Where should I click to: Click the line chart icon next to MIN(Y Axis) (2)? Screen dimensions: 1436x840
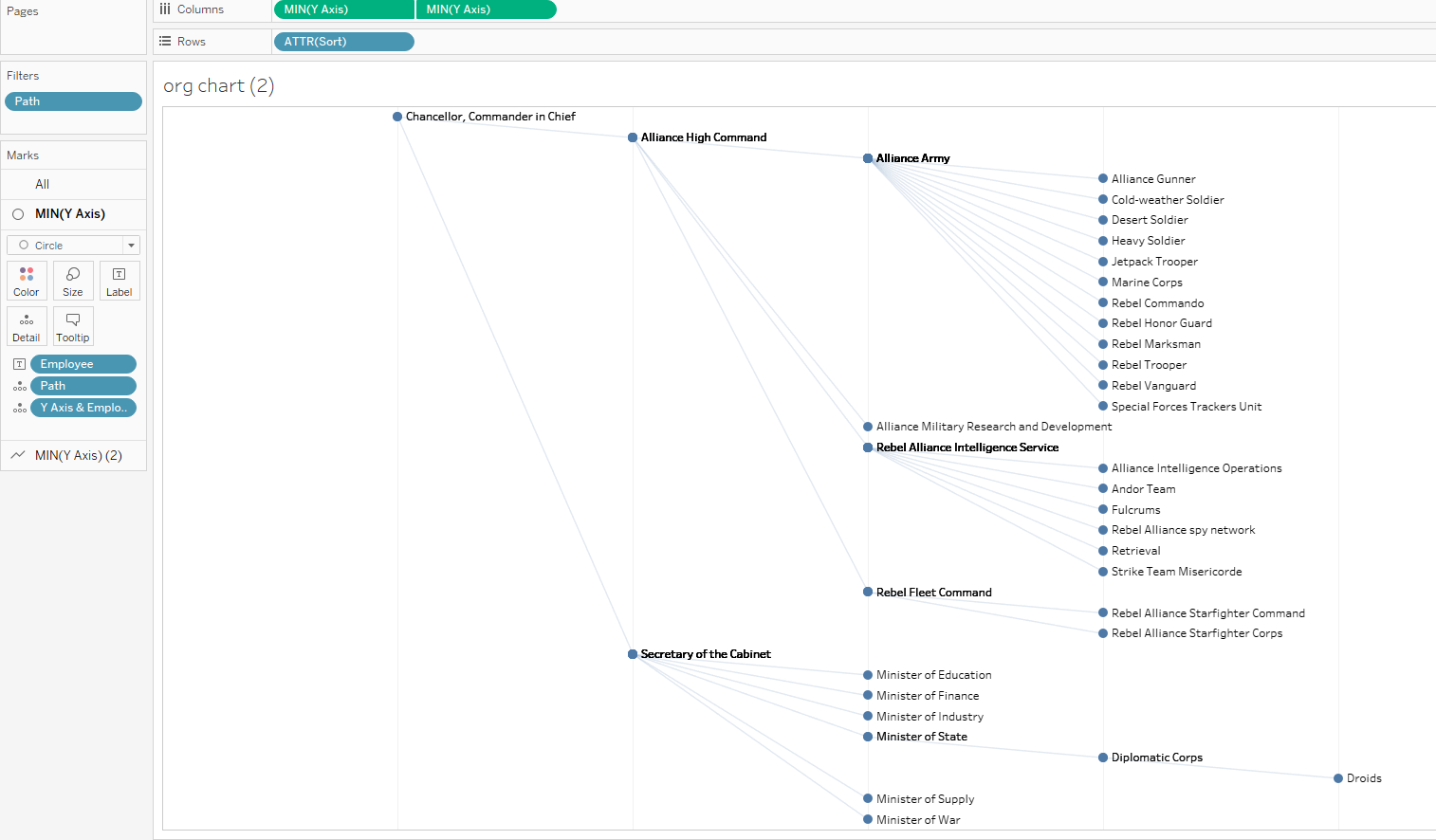click(19, 455)
